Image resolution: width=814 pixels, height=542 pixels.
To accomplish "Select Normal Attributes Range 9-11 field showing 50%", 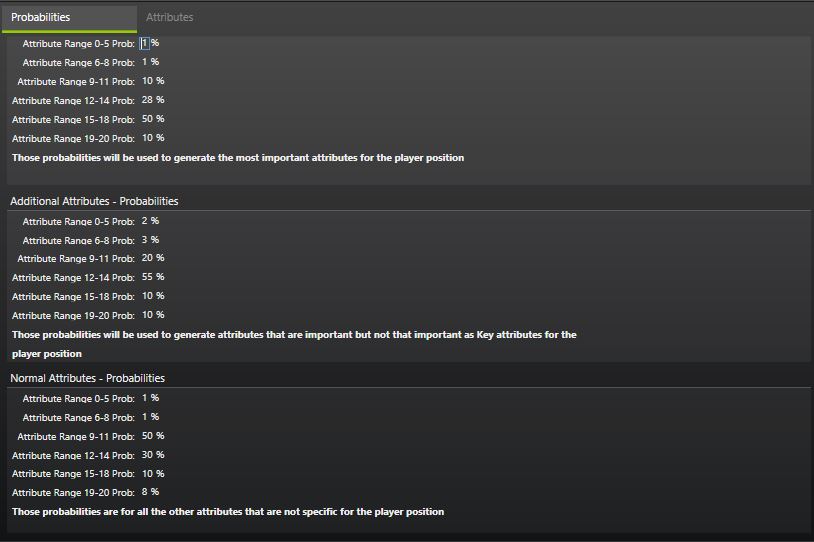I will click(x=147, y=436).
